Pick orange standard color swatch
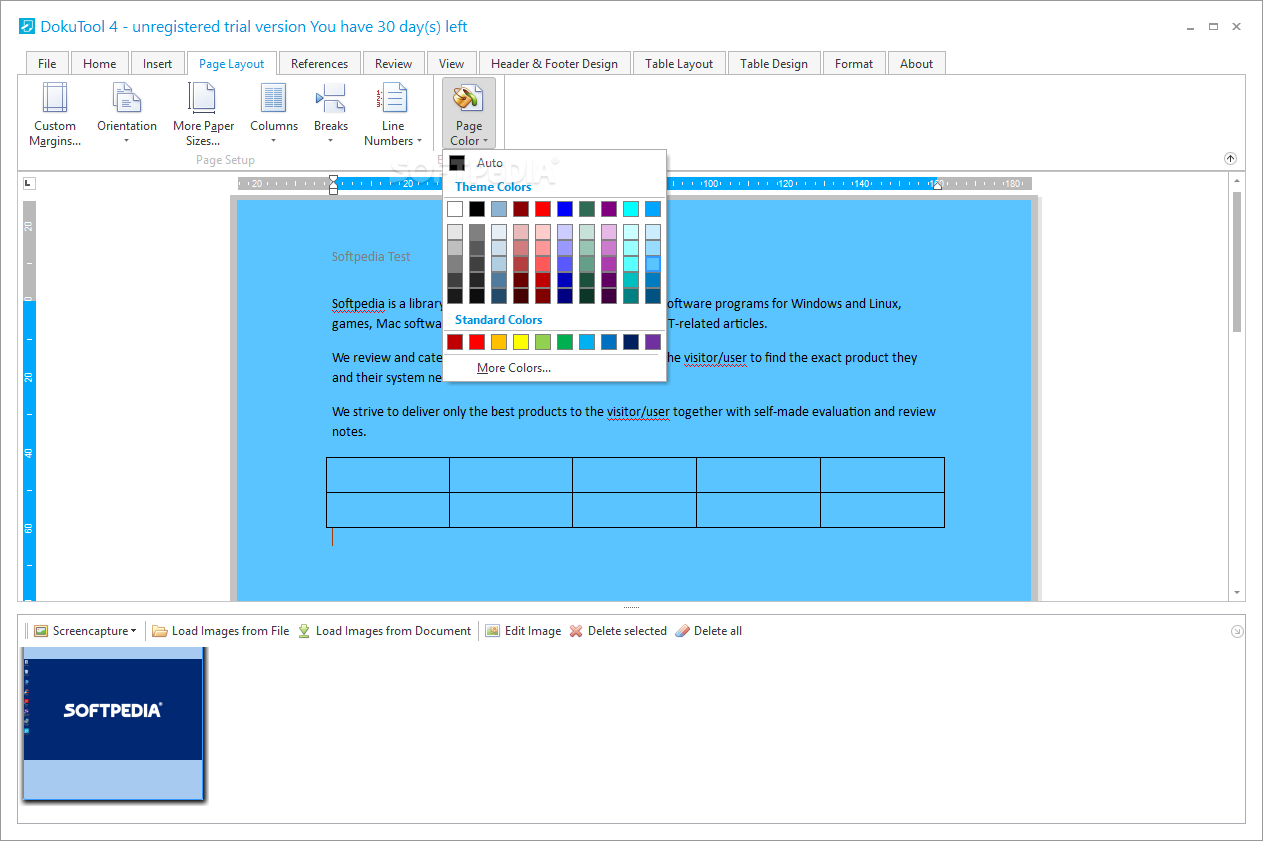The width and height of the screenshot is (1263, 841). pyautogui.click(x=499, y=342)
